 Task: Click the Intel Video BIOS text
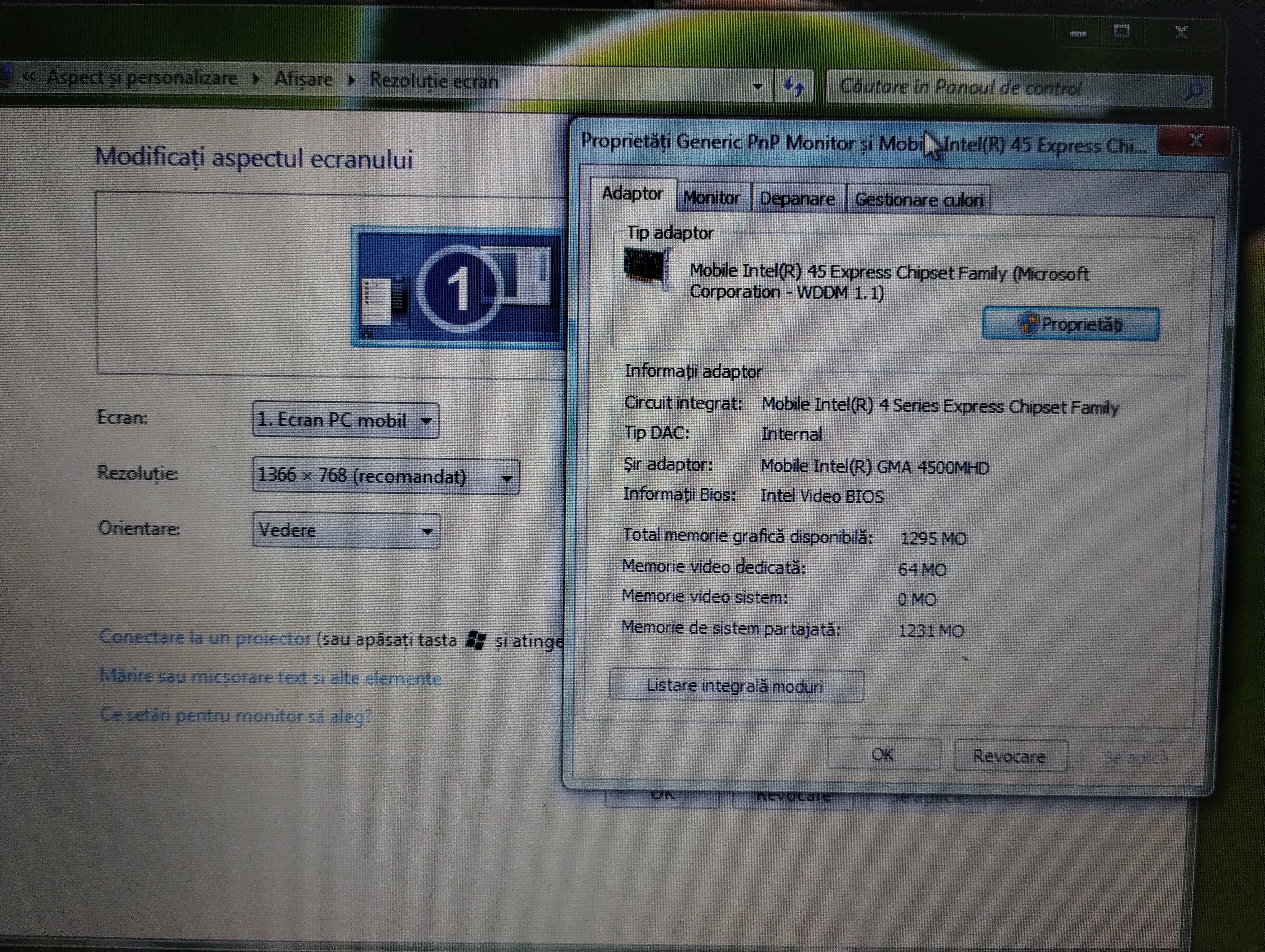click(822, 496)
